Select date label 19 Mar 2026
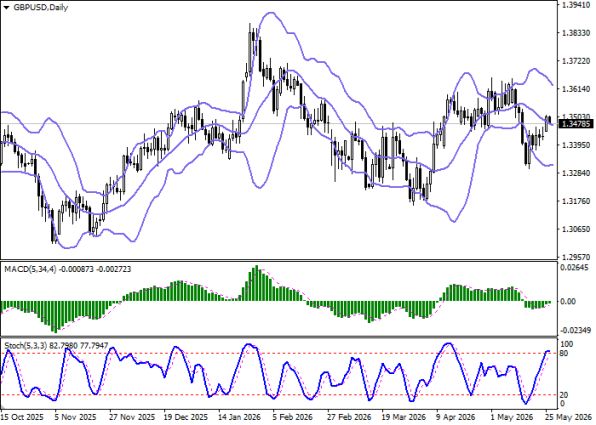This screenshot has width=596, height=425. click(x=403, y=417)
